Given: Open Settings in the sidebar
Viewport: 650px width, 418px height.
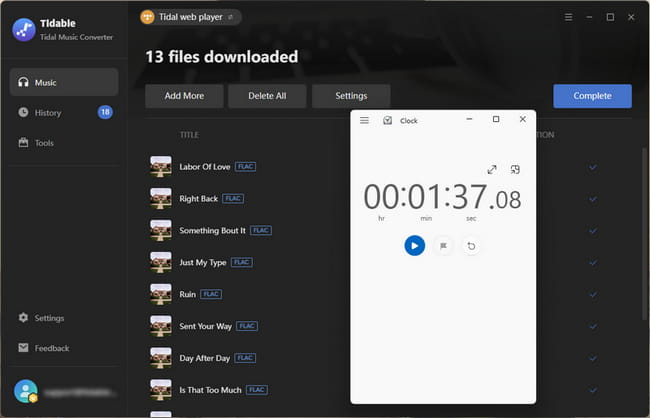Looking at the screenshot, I should click(x=64, y=318).
